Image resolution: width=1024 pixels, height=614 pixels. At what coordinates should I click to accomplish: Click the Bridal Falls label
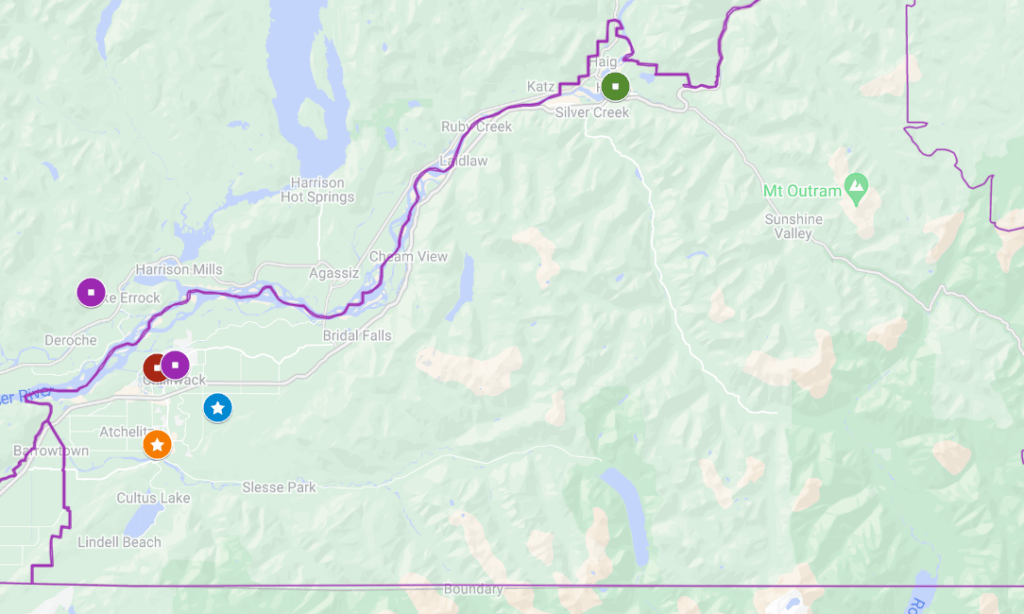tap(357, 336)
